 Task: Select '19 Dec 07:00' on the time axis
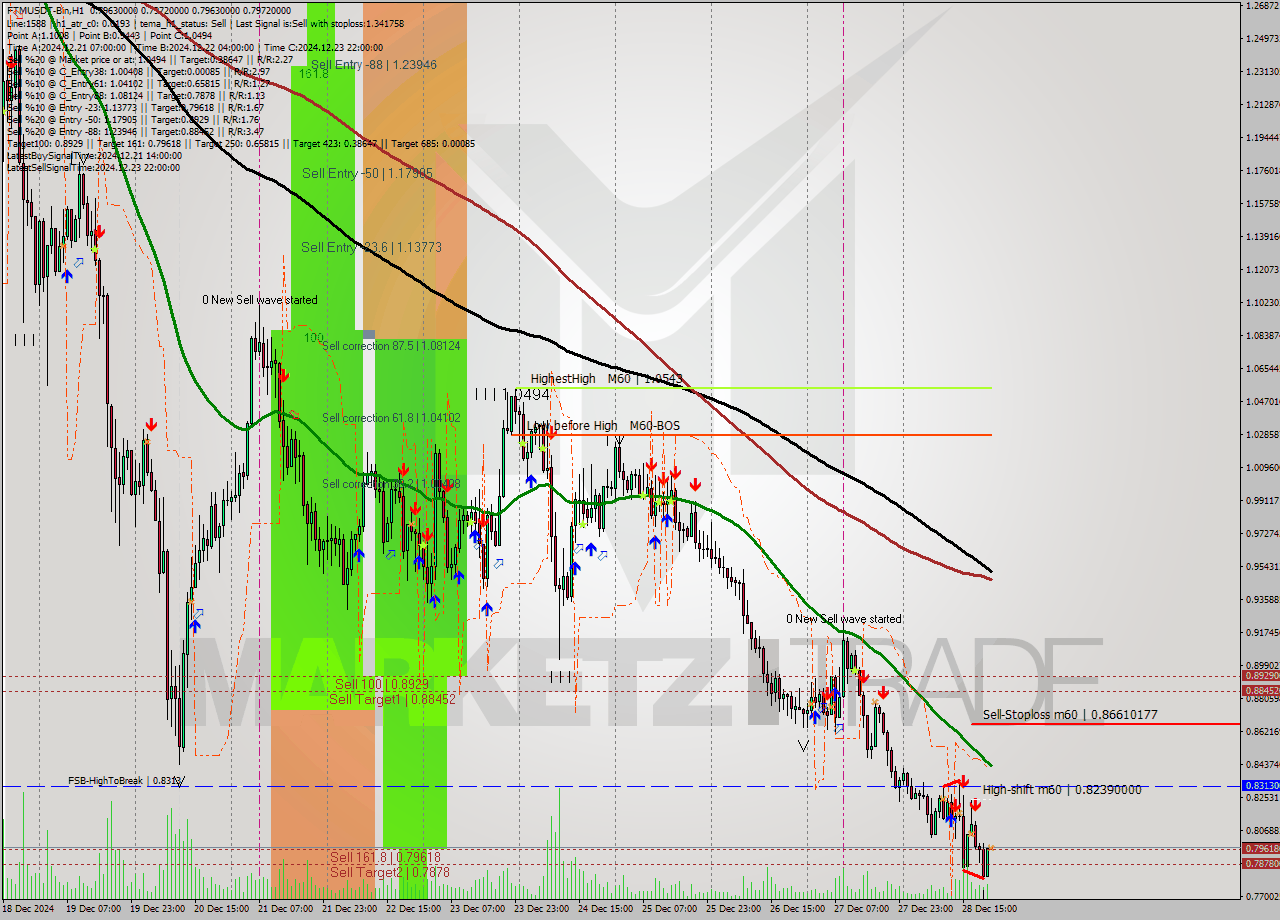(x=94, y=909)
